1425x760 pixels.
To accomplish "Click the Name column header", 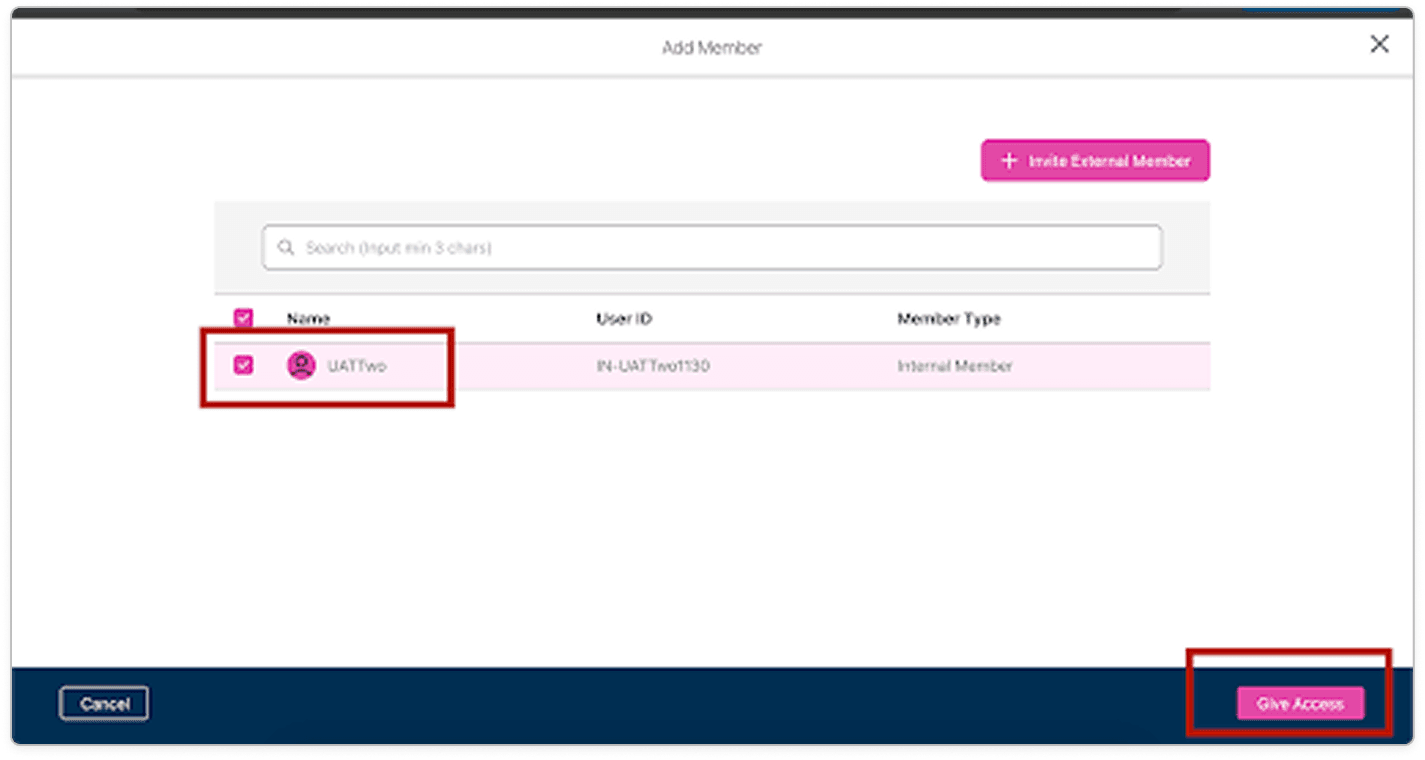I will [308, 318].
